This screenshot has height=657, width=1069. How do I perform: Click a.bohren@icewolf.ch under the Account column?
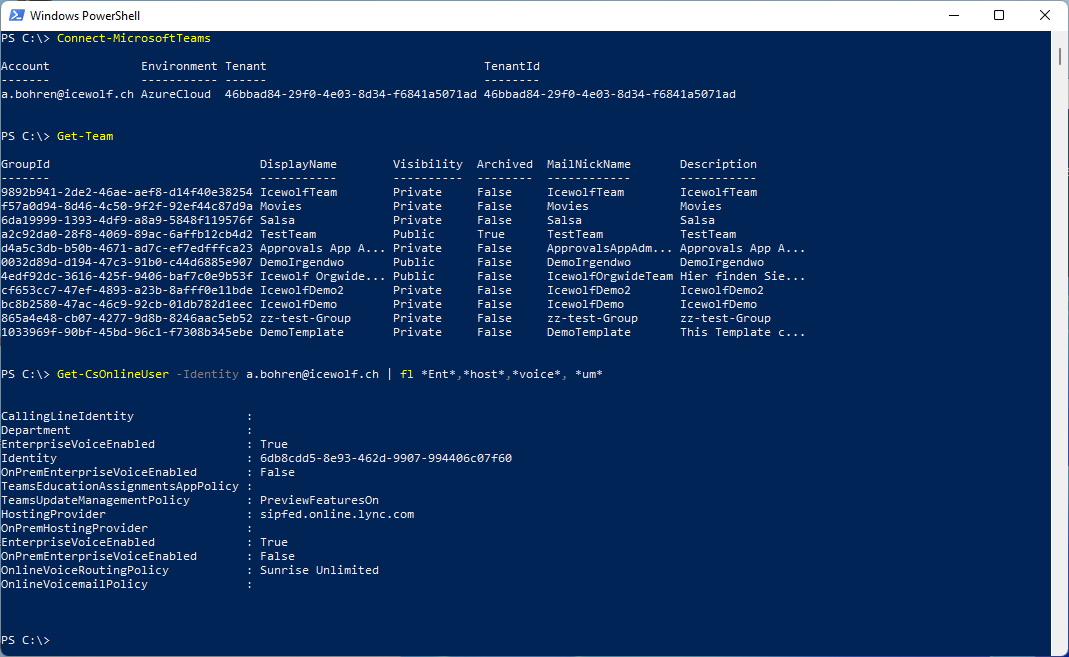tap(67, 94)
